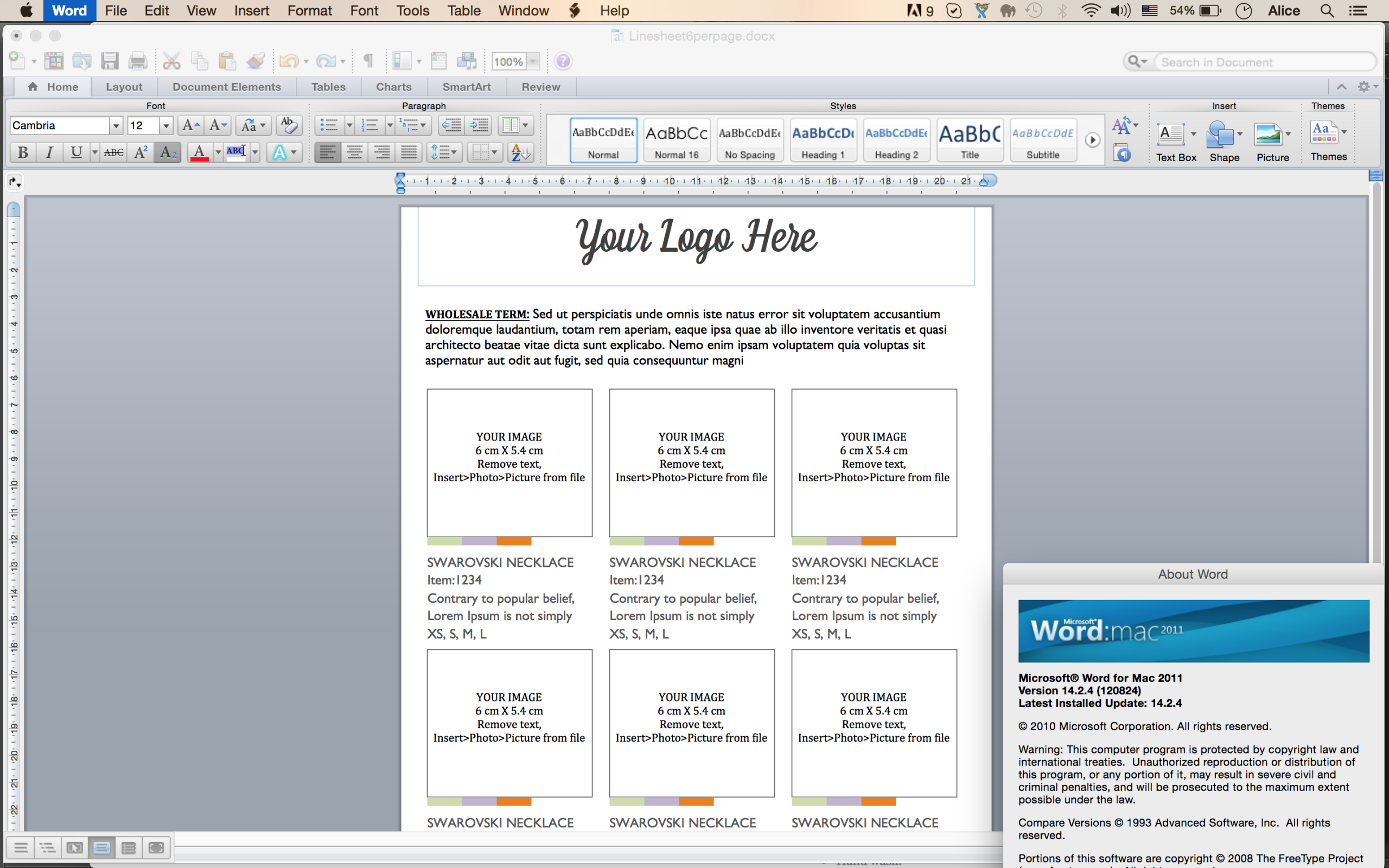Collapse the ribbon with chevron

[1341, 87]
